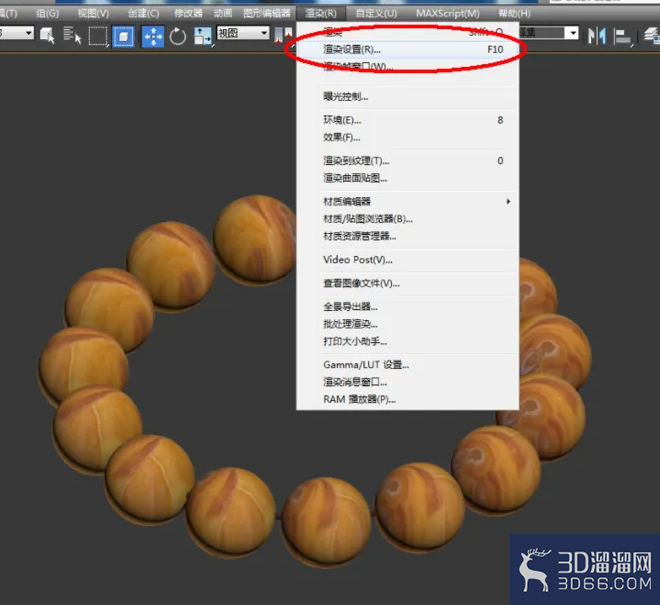Select 曝光控制... menu entry
The height and width of the screenshot is (605, 660).
pyautogui.click(x=407, y=96)
